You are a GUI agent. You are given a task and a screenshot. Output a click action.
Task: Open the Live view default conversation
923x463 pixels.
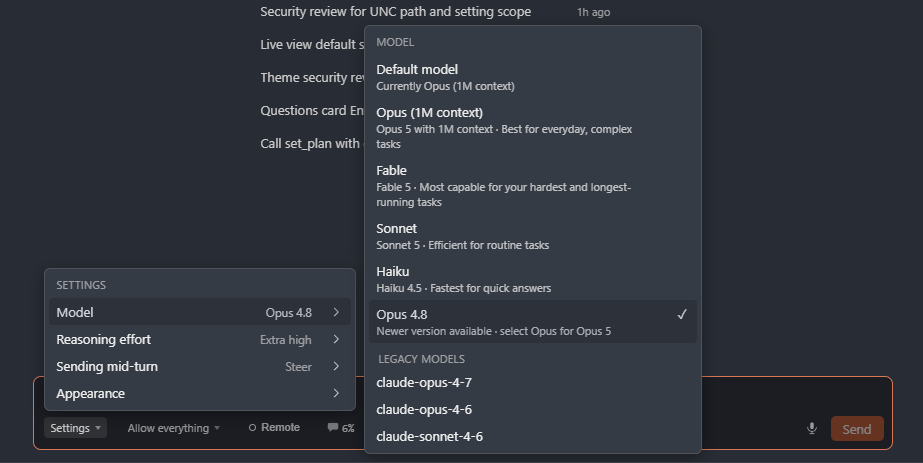pos(312,45)
